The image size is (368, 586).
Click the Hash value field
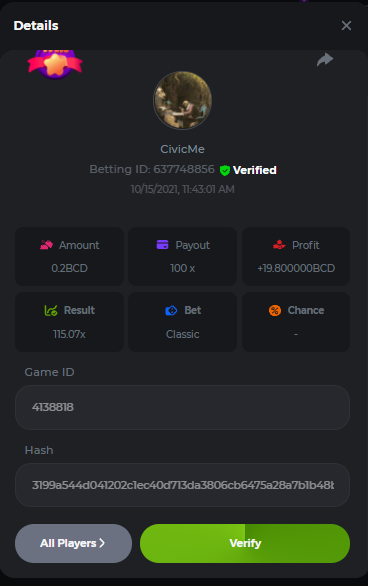click(x=182, y=485)
